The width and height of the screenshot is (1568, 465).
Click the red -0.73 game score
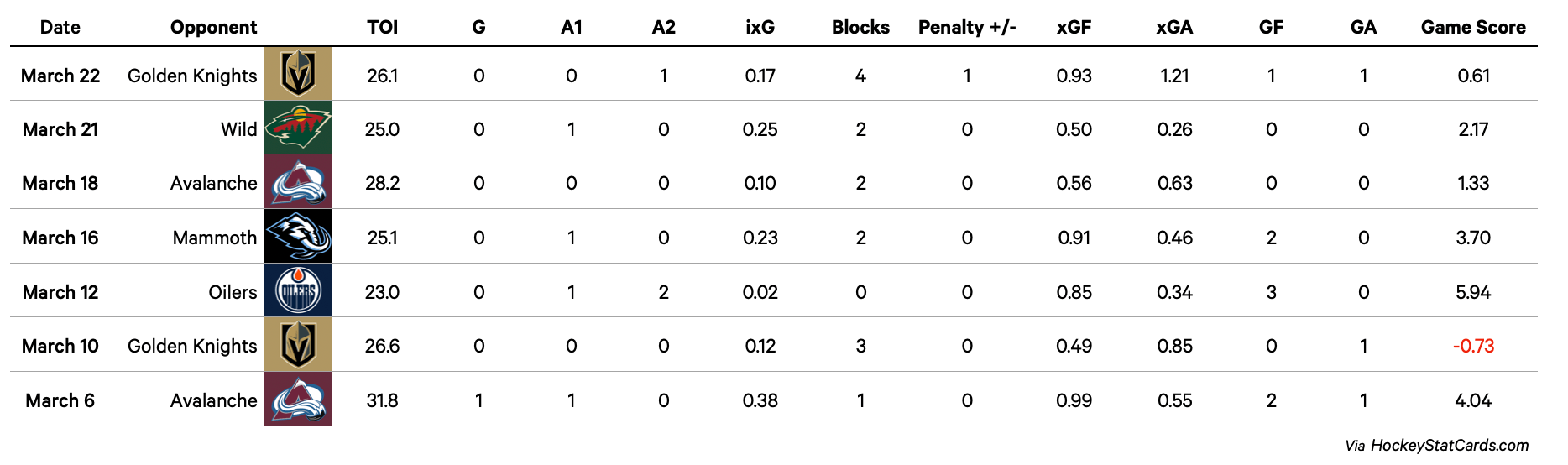tap(1473, 346)
